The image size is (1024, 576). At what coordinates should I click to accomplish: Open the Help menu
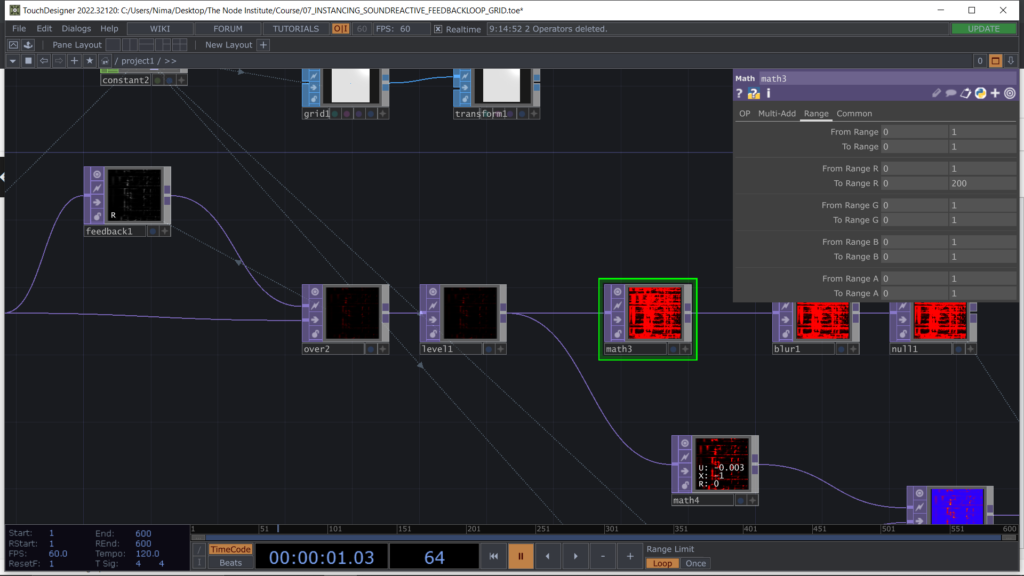tap(109, 29)
